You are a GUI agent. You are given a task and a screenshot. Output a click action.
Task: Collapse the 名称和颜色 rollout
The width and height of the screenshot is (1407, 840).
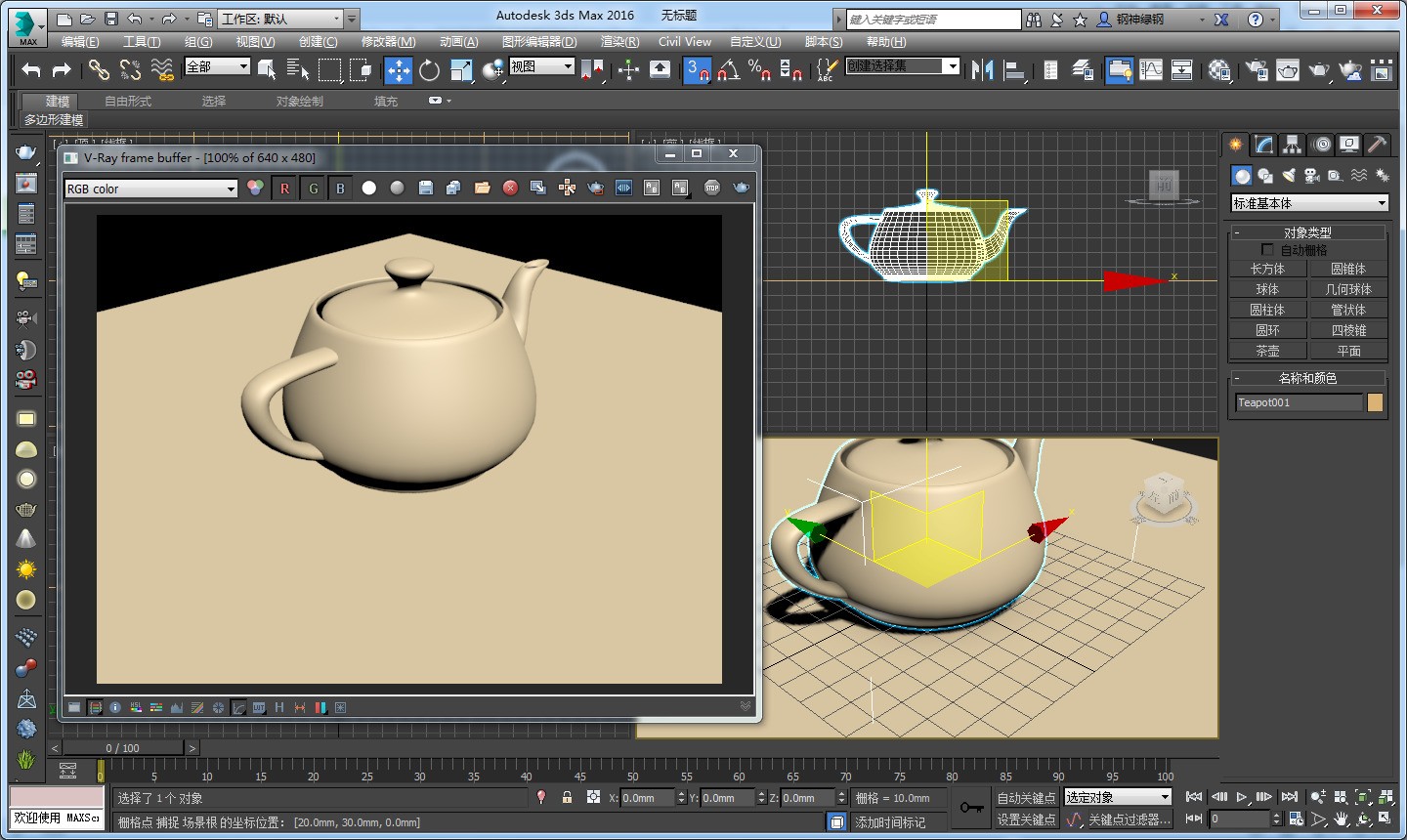1307,378
